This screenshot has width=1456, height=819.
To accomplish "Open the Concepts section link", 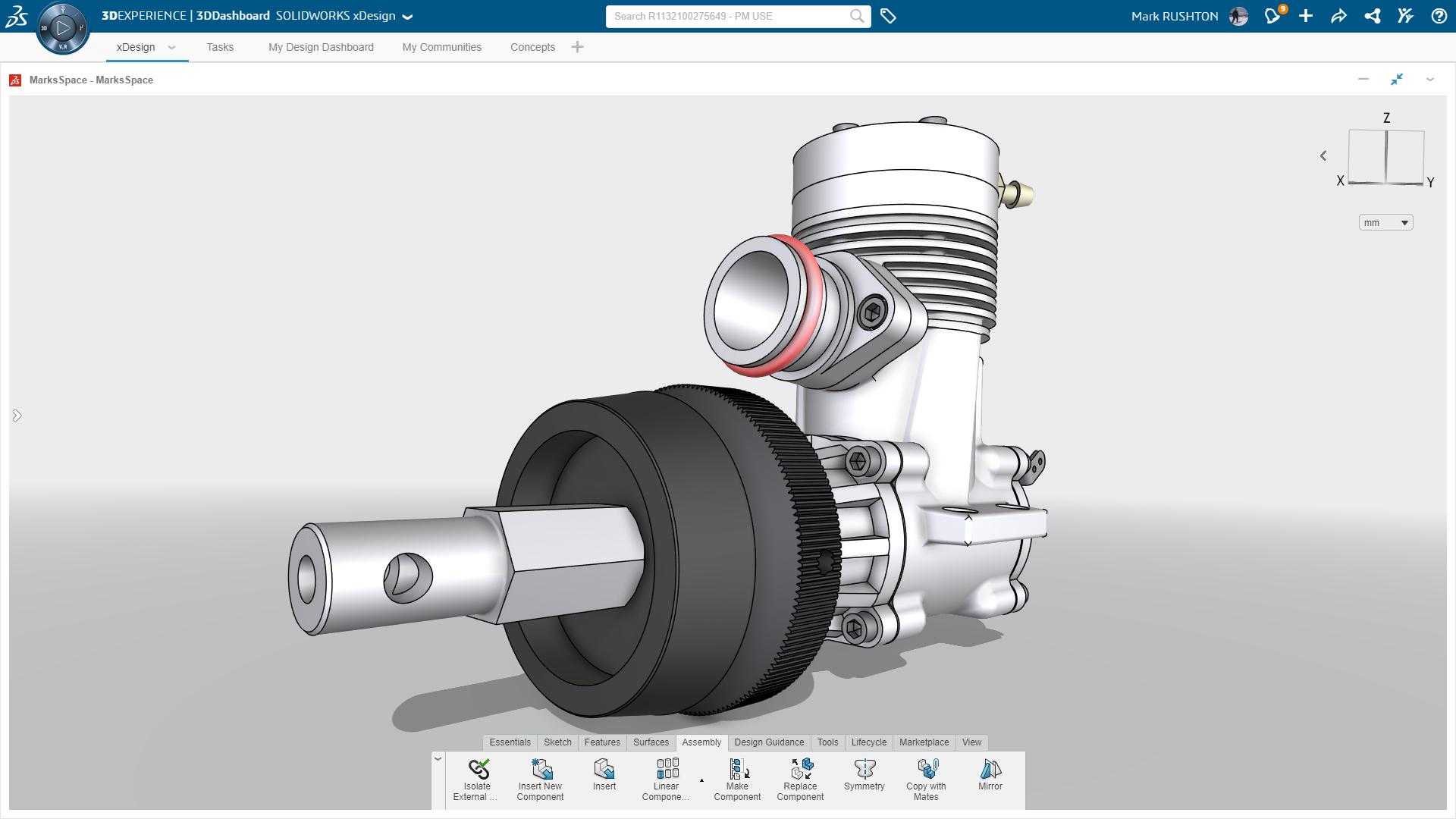I will click(x=532, y=47).
